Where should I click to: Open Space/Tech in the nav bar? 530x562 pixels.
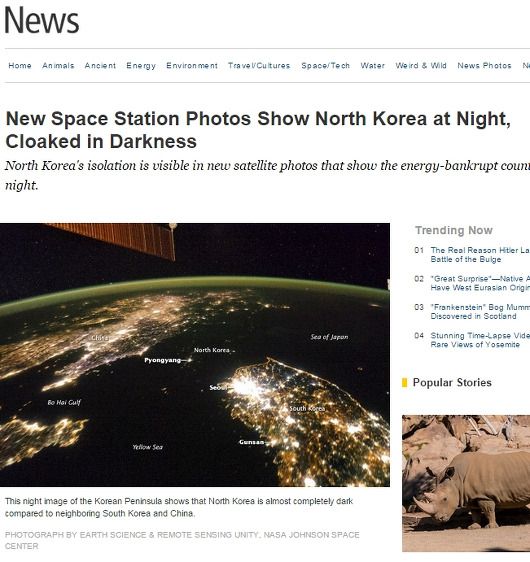(x=325, y=66)
